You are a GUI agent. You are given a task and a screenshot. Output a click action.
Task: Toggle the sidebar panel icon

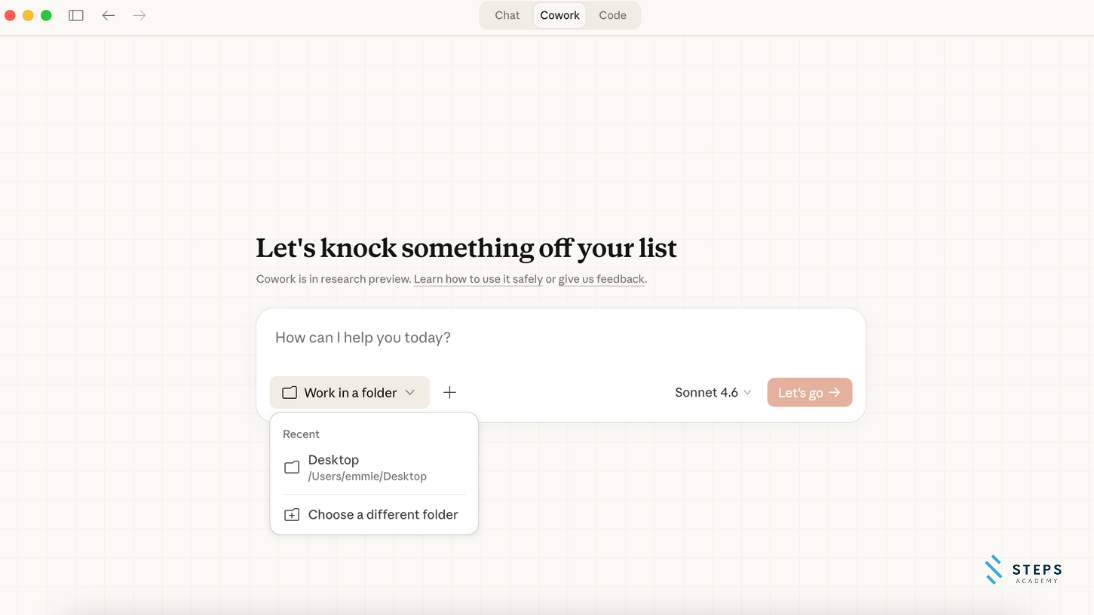point(76,16)
